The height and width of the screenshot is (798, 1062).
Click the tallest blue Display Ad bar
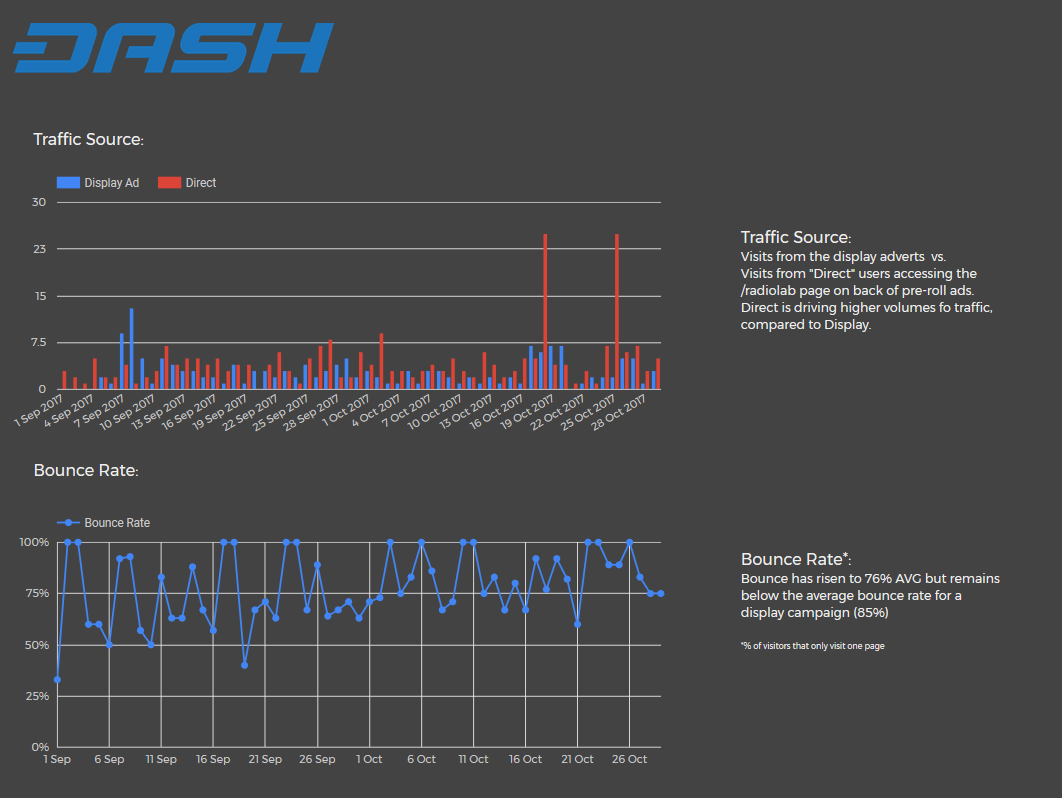point(131,349)
